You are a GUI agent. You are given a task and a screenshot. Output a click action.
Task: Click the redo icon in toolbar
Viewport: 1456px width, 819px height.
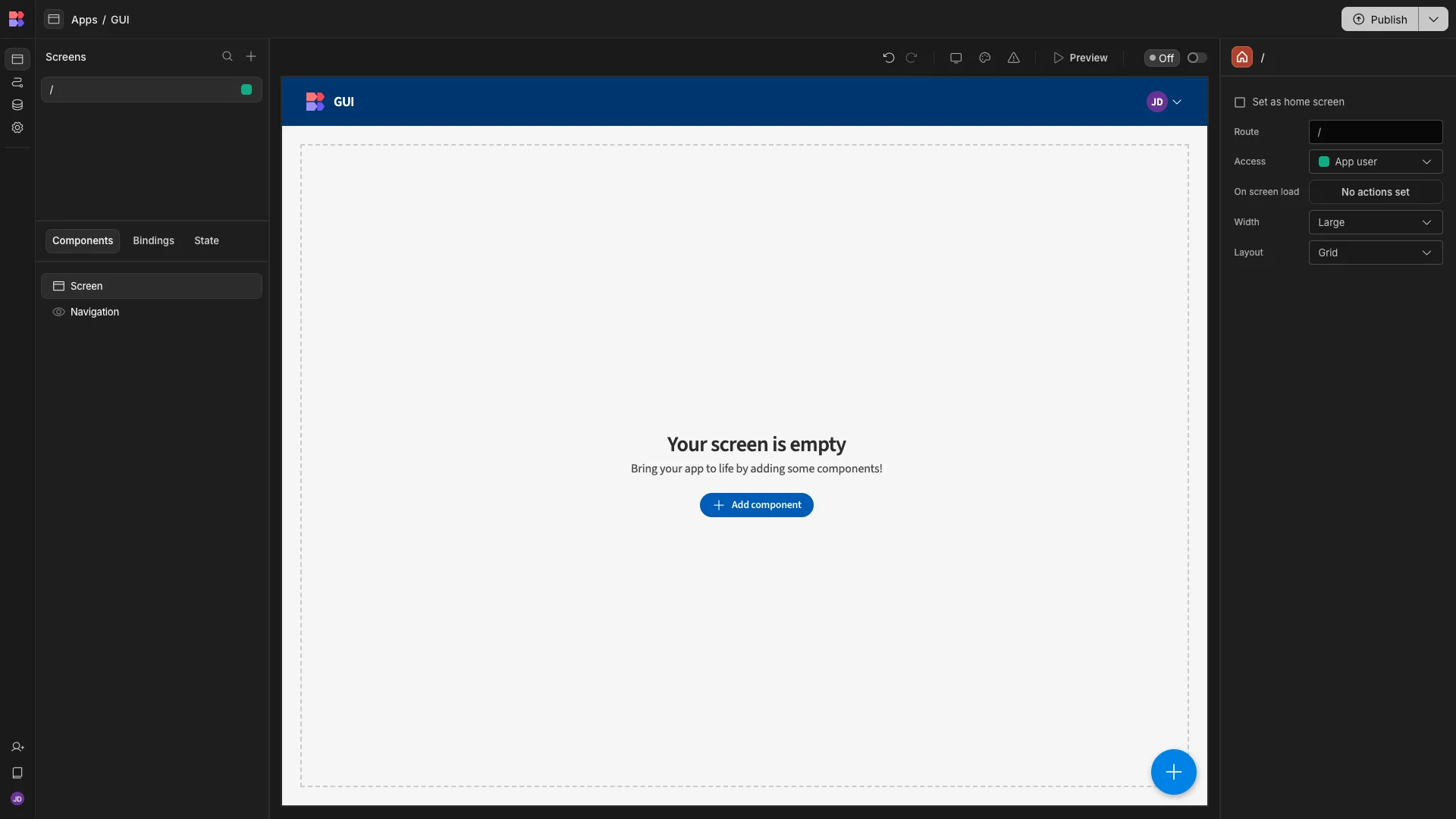912,58
